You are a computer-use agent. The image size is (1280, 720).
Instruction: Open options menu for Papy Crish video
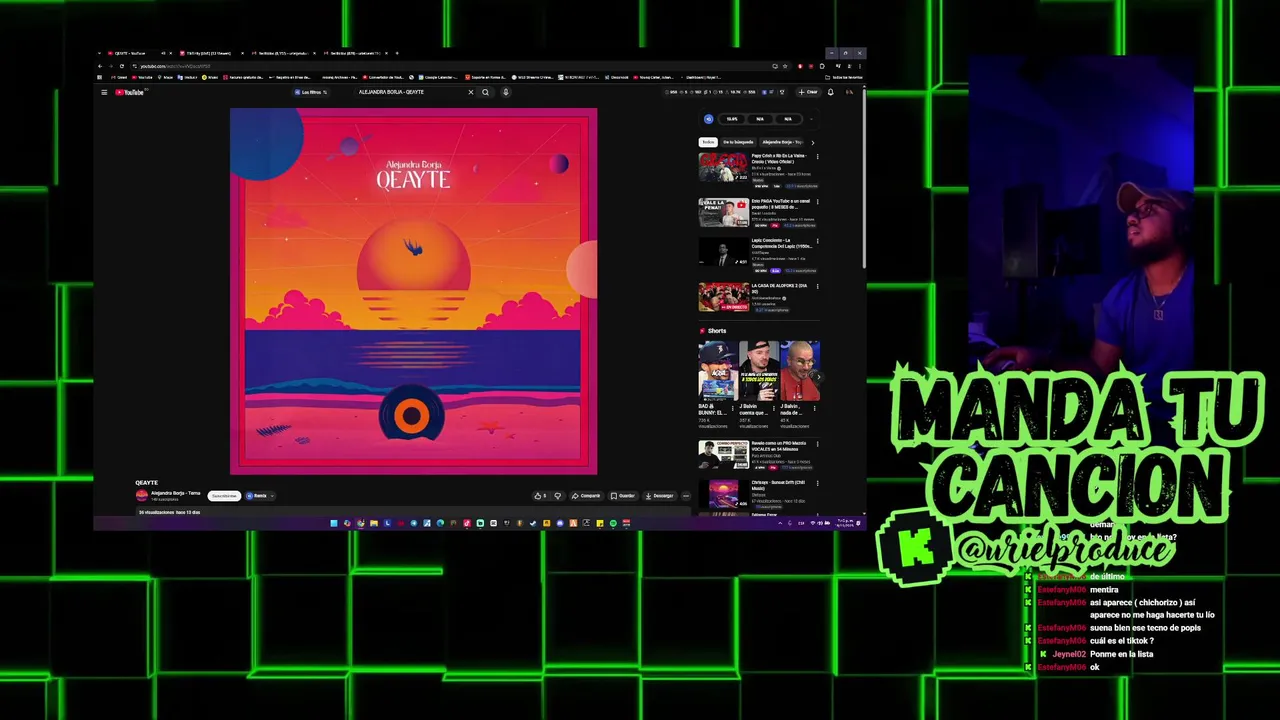click(x=817, y=157)
